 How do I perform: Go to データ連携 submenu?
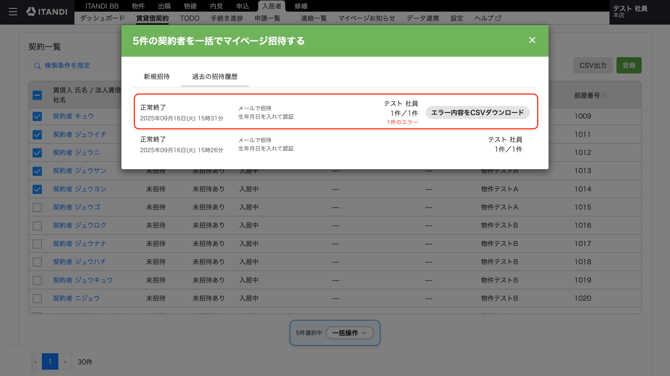coord(423,18)
